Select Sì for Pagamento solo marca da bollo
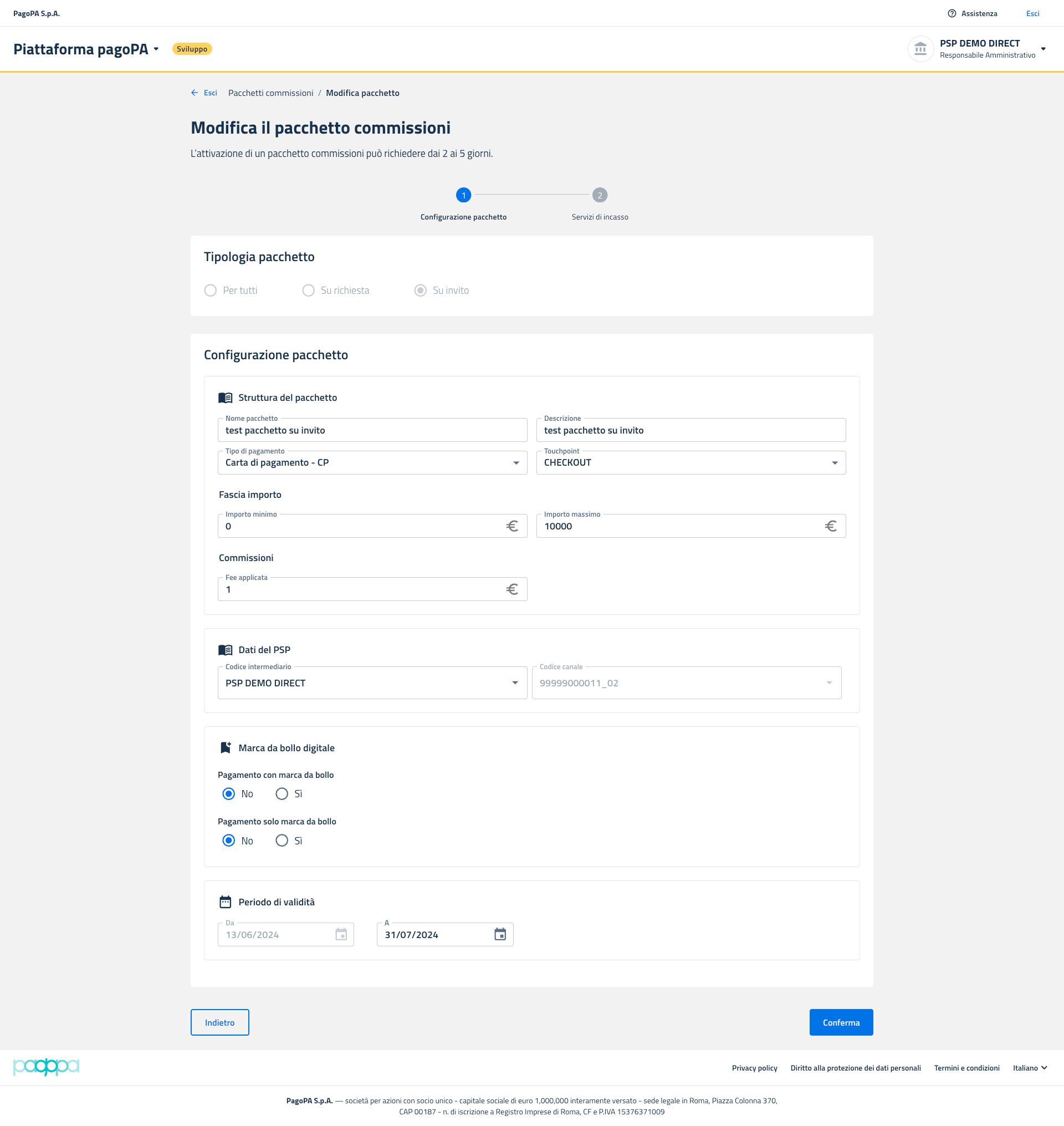This screenshot has height=1126, width=1064. click(x=282, y=840)
